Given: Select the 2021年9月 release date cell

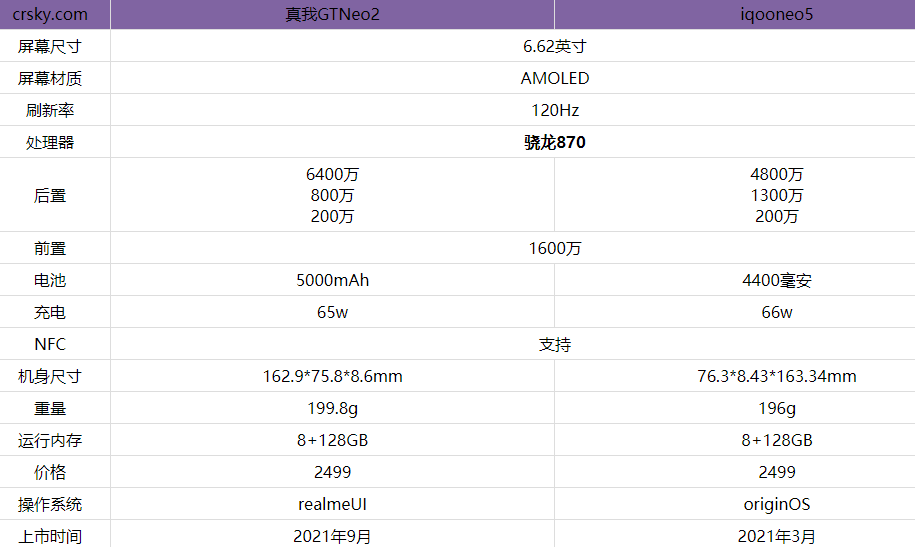Looking at the screenshot, I should click(x=332, y=536).
